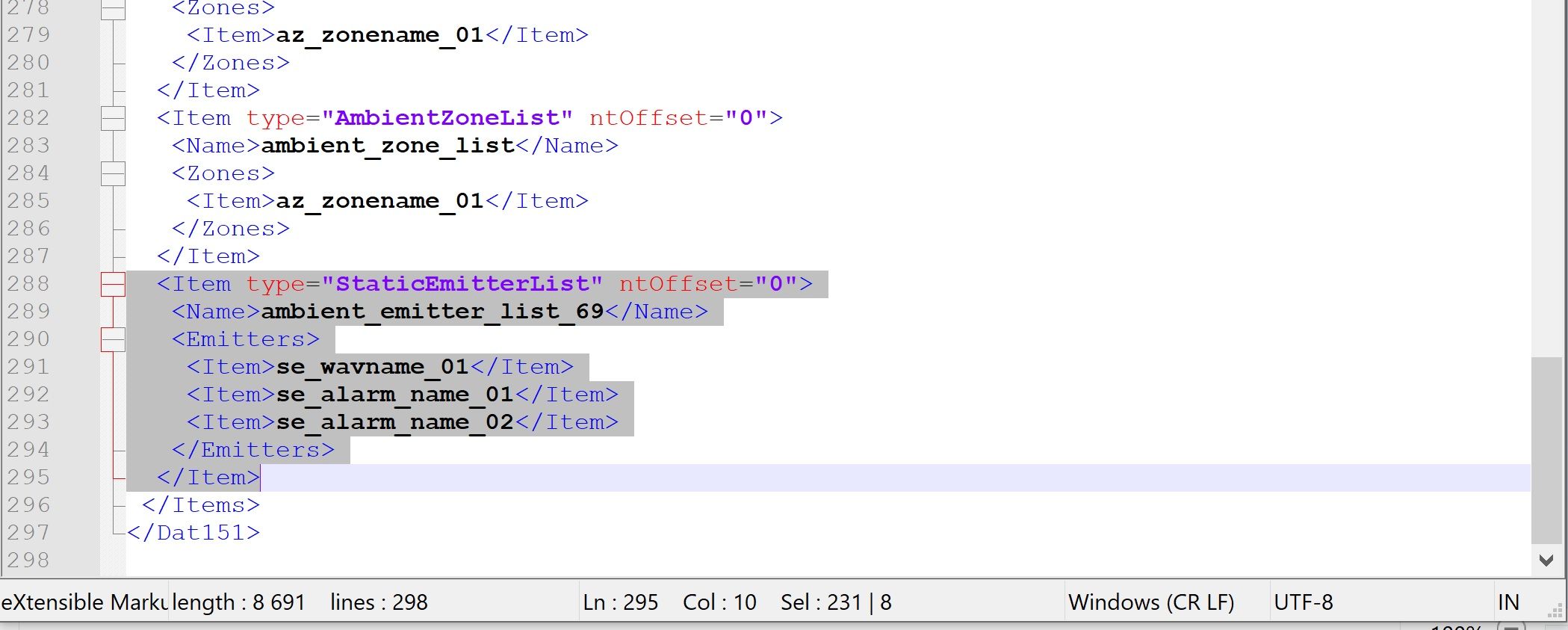The width and height of the screenshot is (1568, 630).
Task: Click line number 291 in the margin
Action: pyautogui.click(x=28, y=367)
